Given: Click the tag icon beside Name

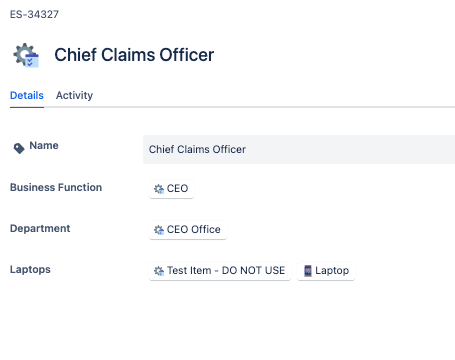Looking at the screenshot, I should (19, 148).
